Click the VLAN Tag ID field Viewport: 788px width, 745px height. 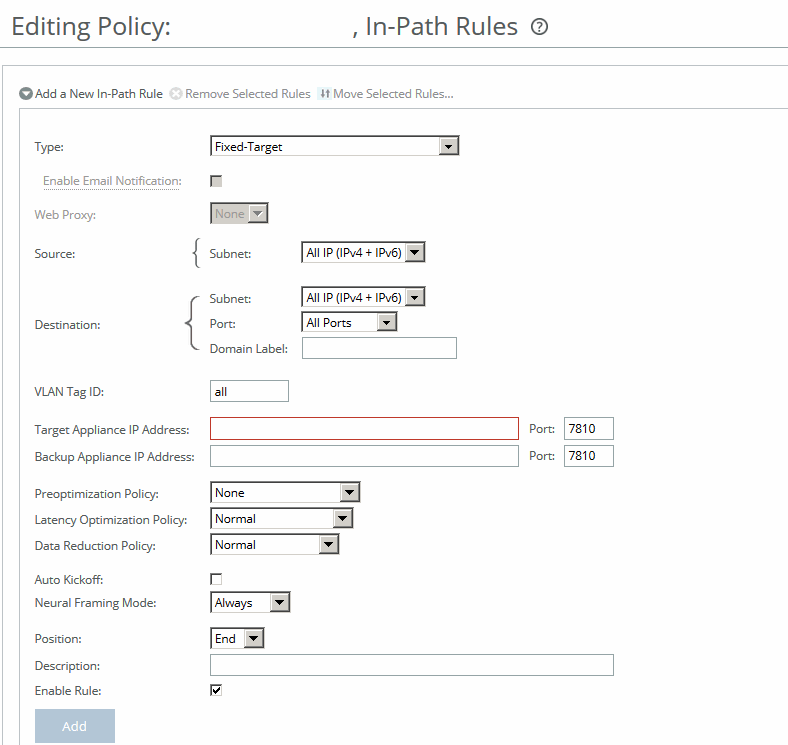(249, 392)
